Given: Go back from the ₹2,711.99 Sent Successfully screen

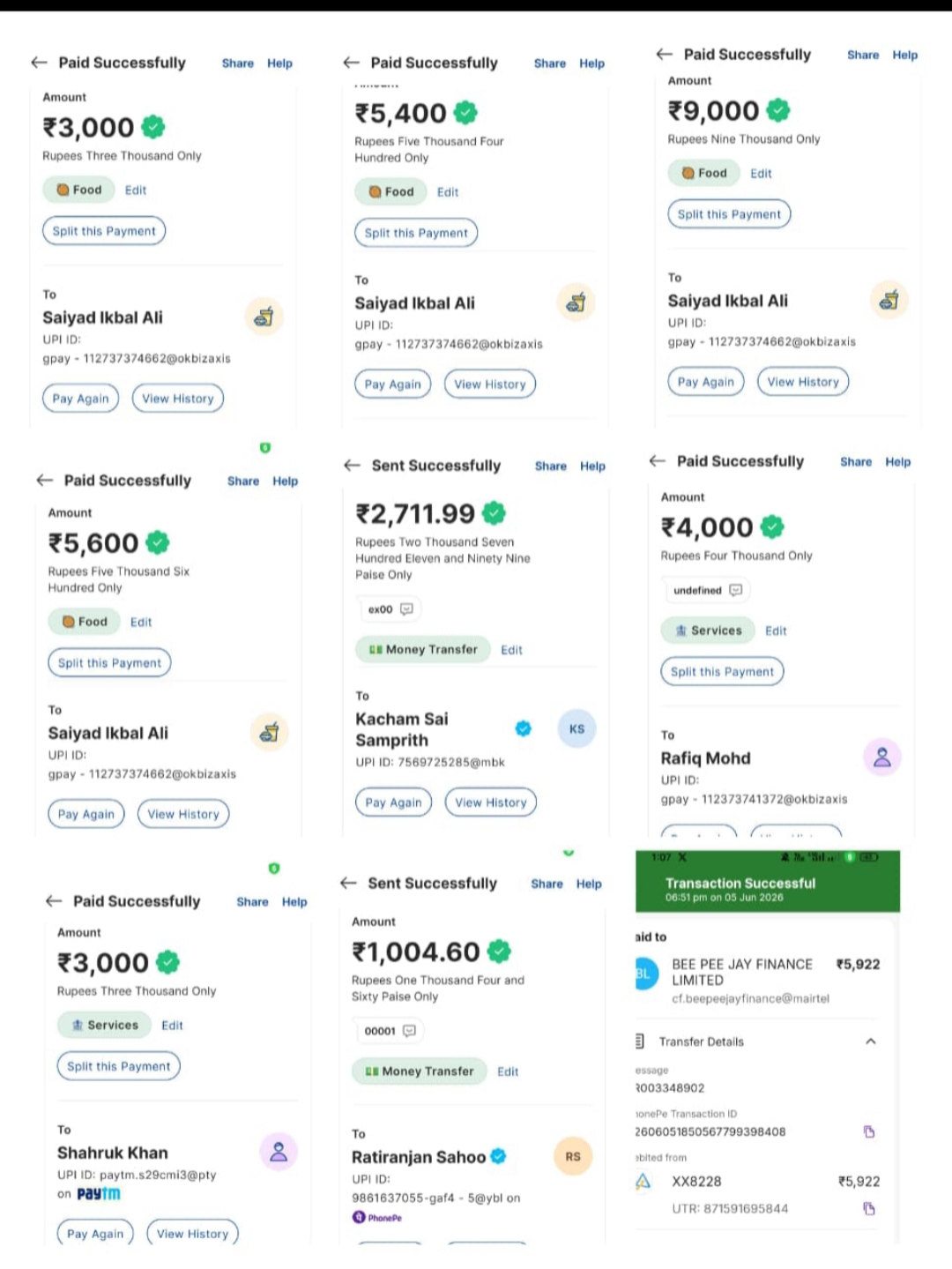Looking at the screenshot, I should pos(352,466).
